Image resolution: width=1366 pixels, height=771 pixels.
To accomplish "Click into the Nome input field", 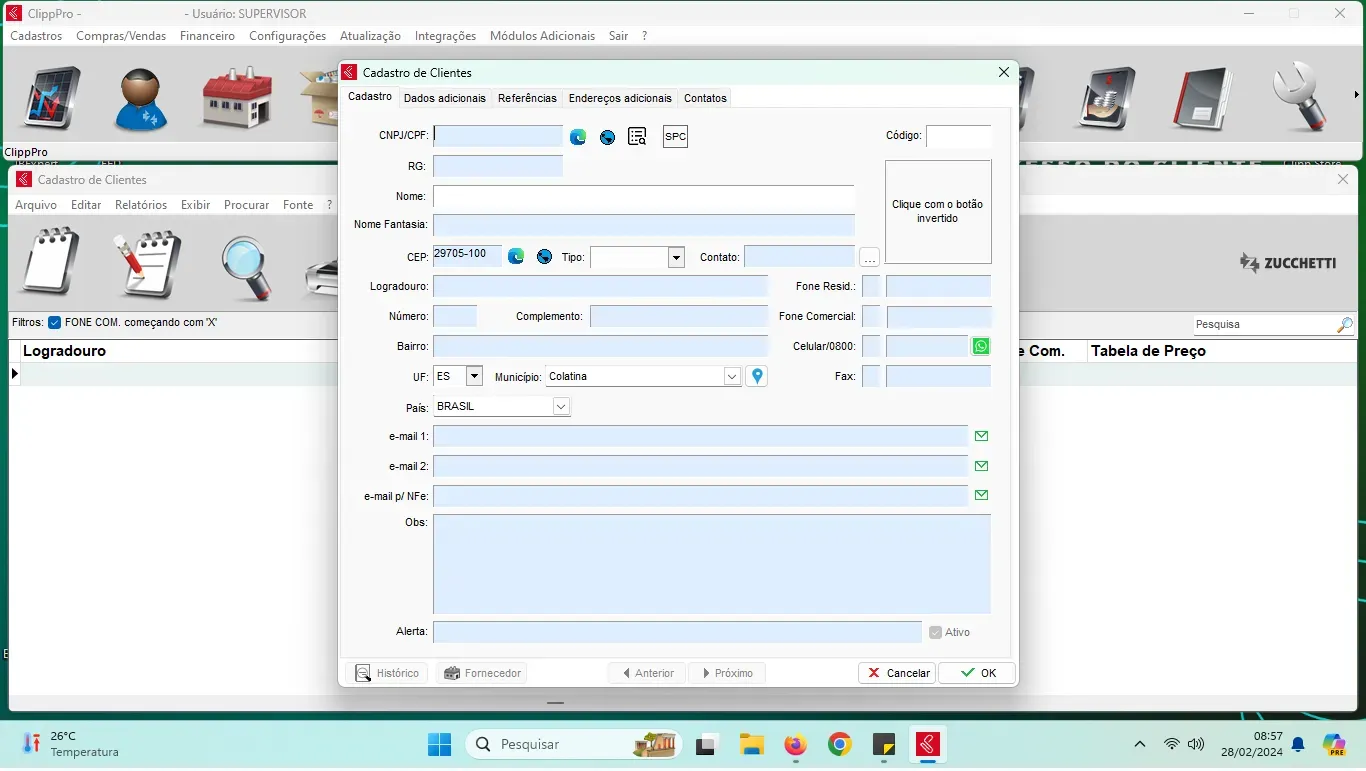I will coord(643,197).
